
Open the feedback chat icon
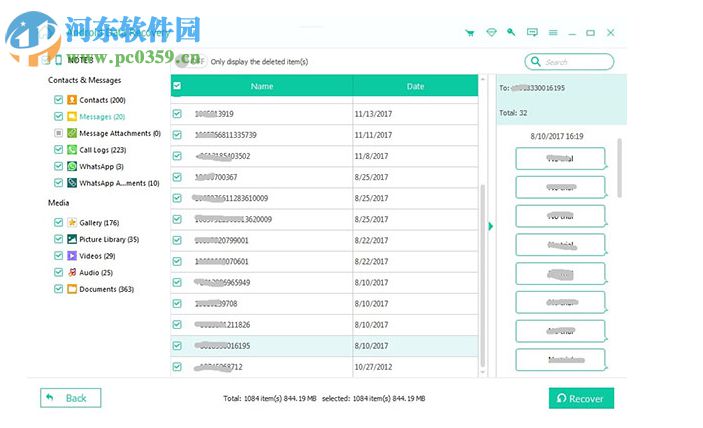click(532, 32)
